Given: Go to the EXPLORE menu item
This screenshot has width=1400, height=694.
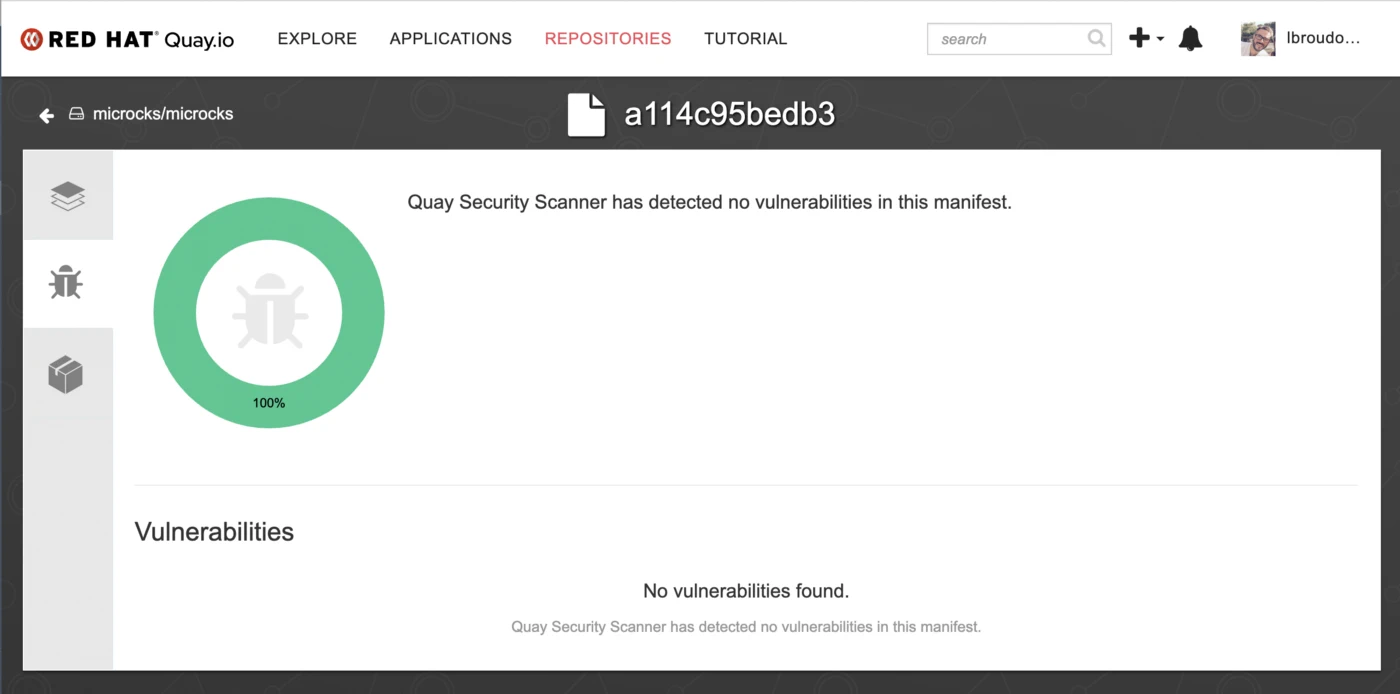Looking at the screenshot, I should click(x=317, y=39).
